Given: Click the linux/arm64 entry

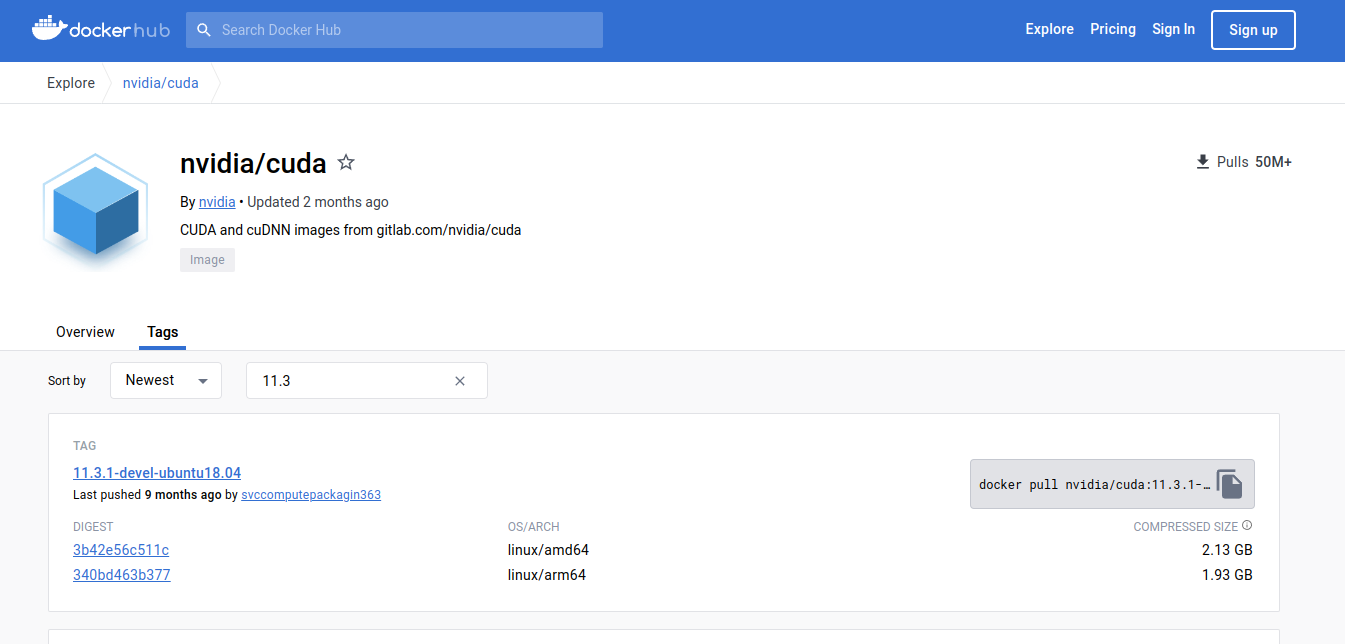Looking at the screenshot, I should 547,575.
